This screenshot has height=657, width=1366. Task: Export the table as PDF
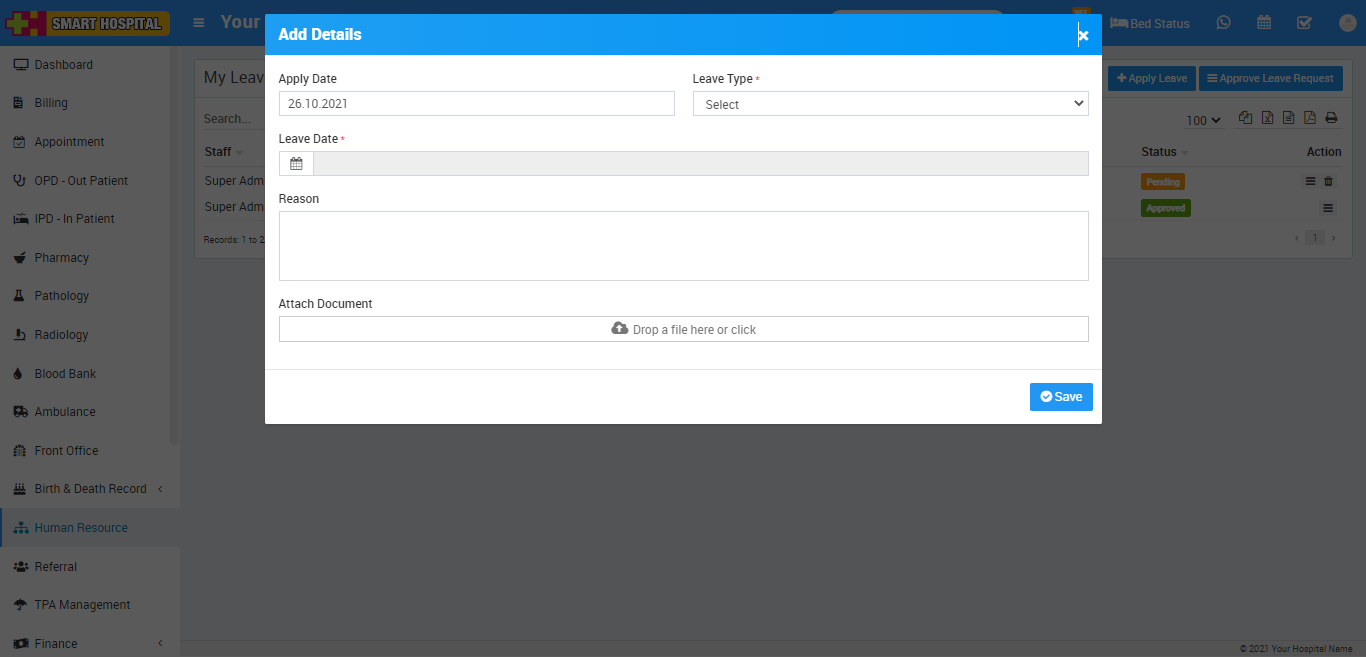click(x=1310, y=118)
